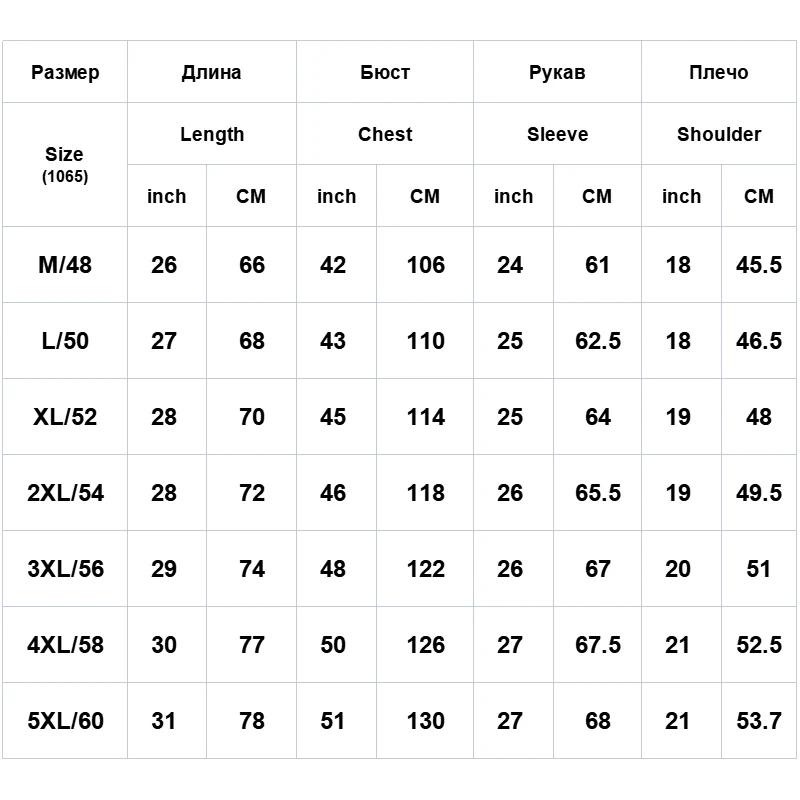Click the Бюст header cell
This screenshot has width=800, height=800.
[x=385, y=72]
